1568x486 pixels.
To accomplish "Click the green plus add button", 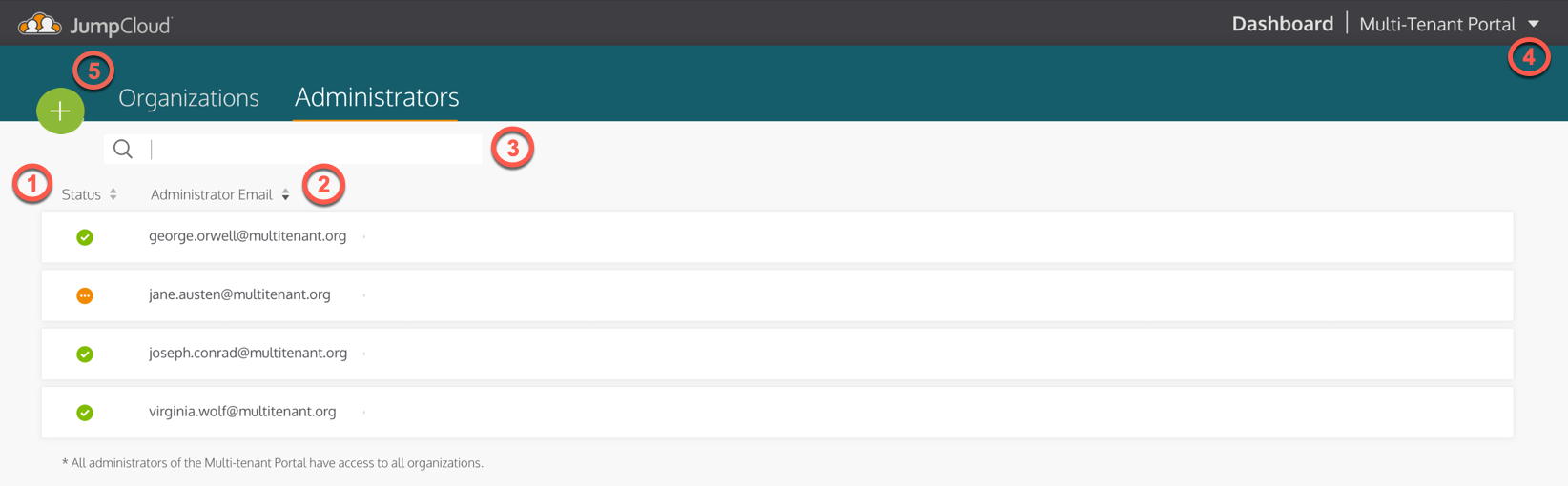I will click(x=60, y=111).
